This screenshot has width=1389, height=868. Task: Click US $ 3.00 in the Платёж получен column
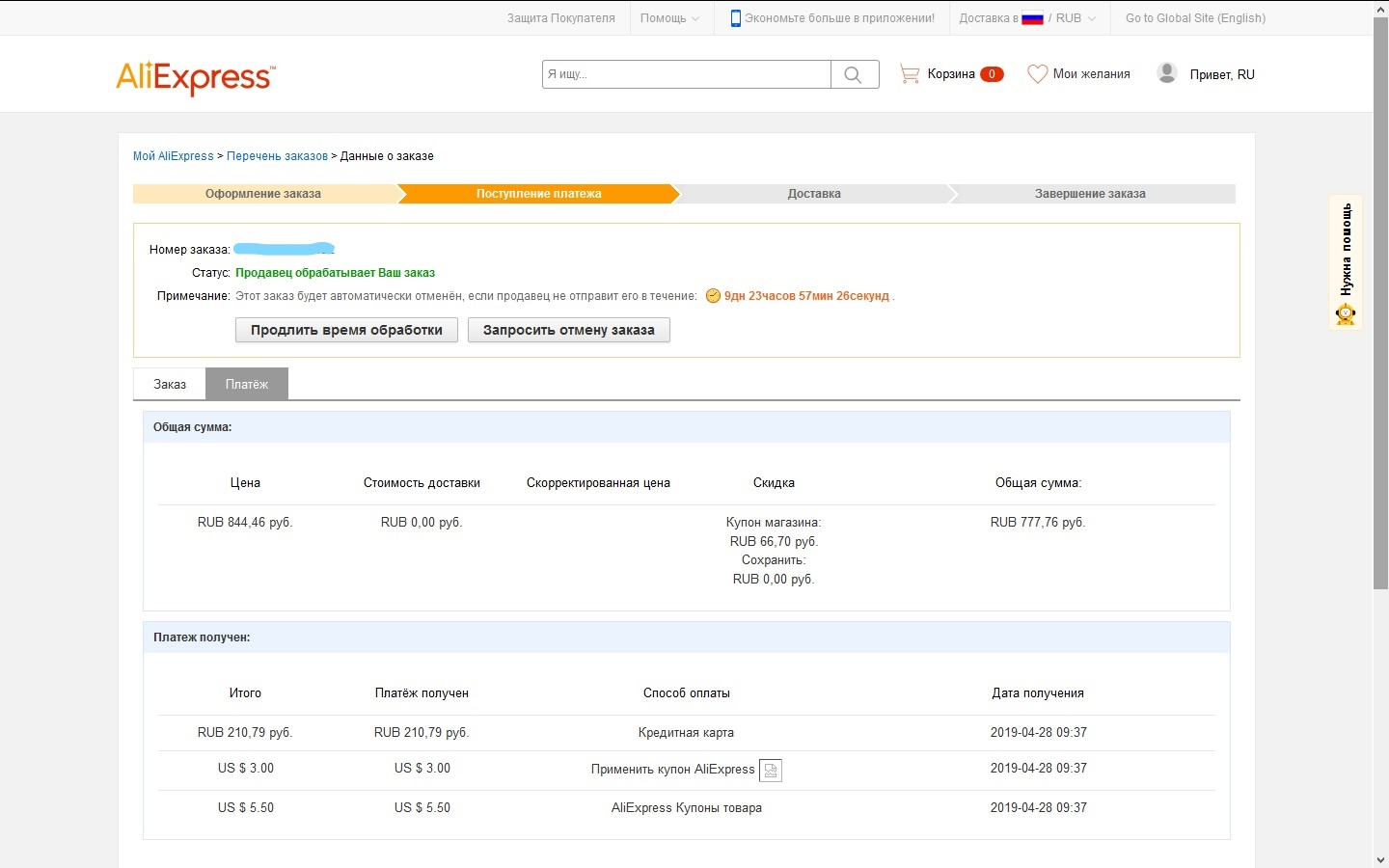[x=422, y=769]
